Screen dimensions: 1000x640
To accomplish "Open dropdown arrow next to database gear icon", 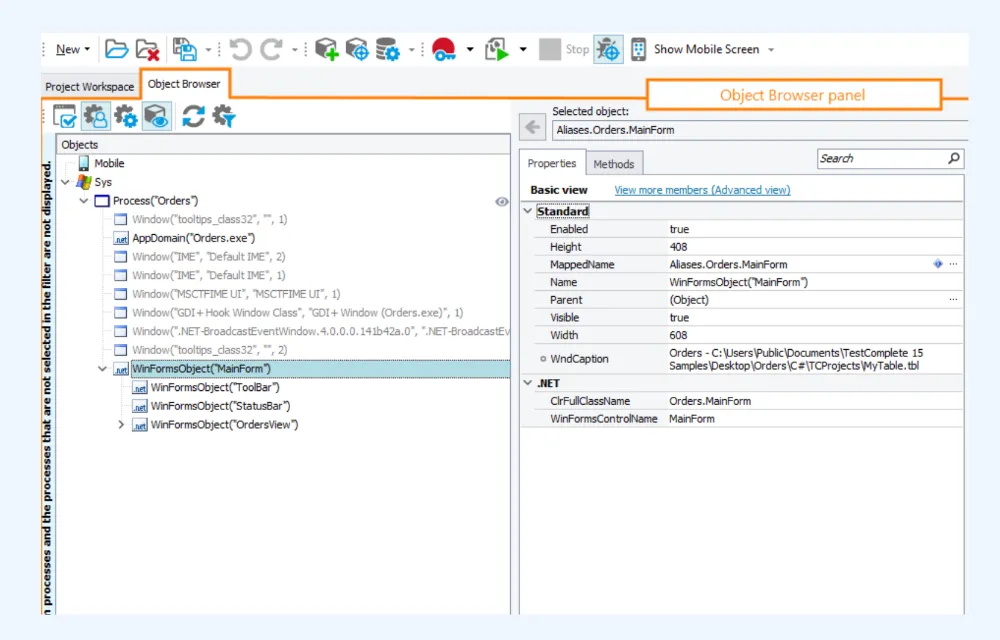I will tap(411, 50).
